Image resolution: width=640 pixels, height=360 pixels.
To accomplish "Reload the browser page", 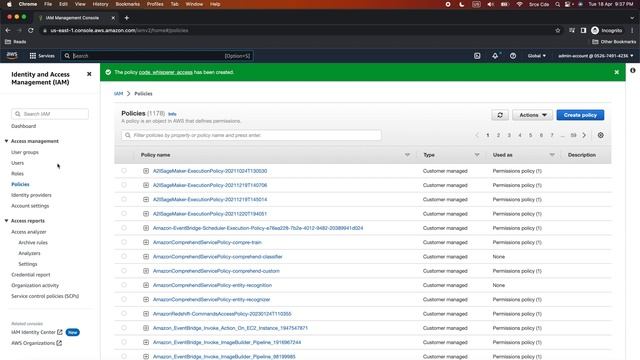I will point(31,30).
